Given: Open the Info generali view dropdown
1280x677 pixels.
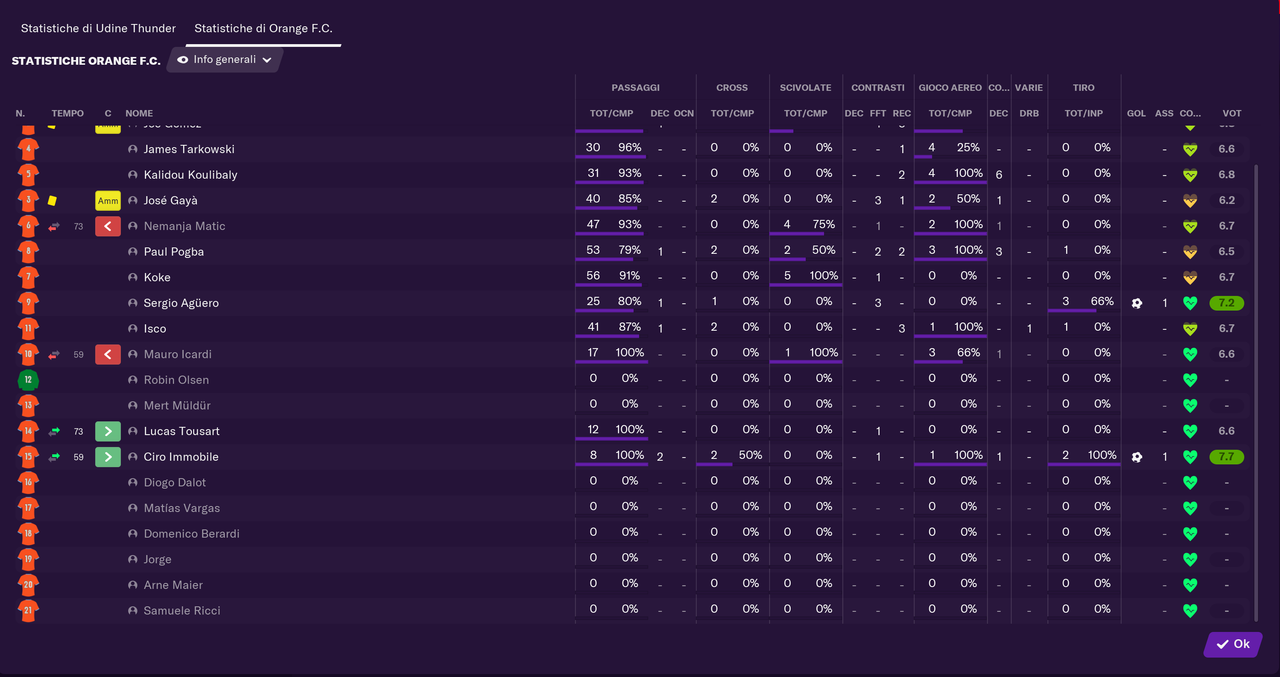Looking at the screenshot, I should pos(225,60).
